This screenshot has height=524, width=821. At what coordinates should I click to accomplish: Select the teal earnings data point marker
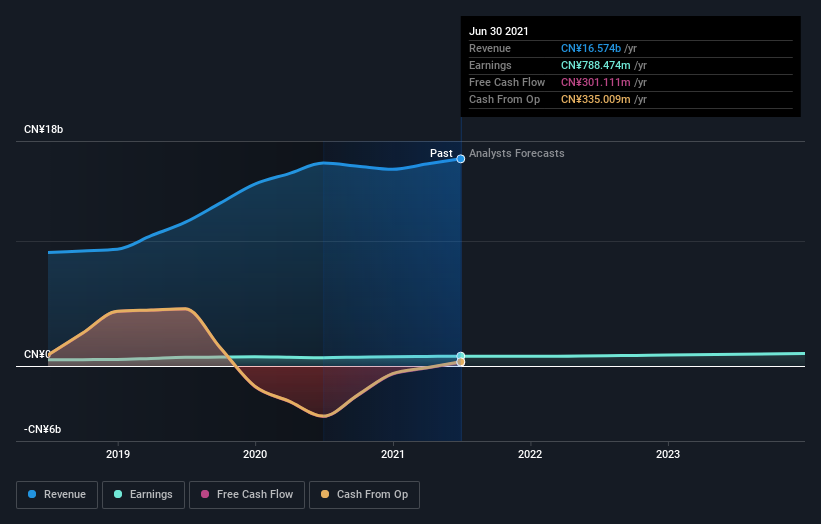[x=461, y=356]
